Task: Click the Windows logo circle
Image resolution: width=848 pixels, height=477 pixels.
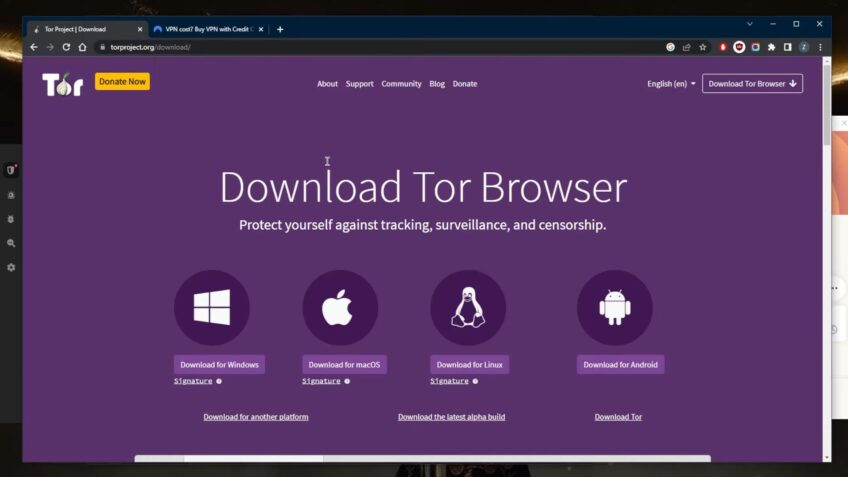Action: tap(211, 308)
